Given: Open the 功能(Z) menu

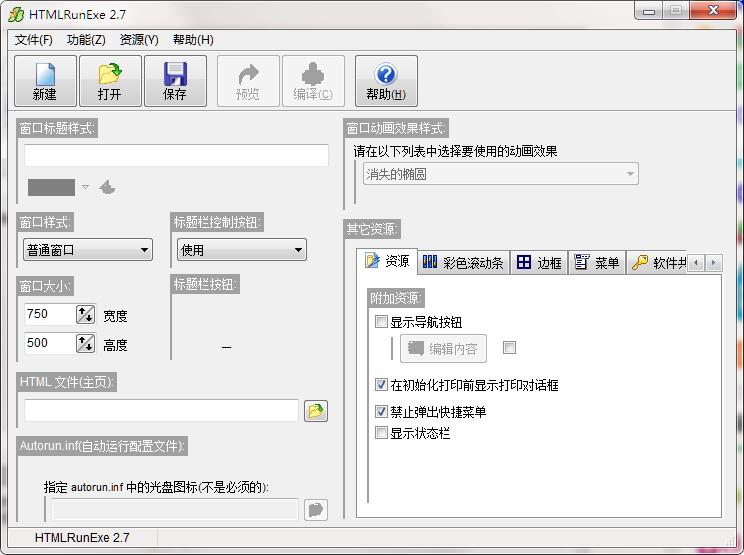Looking at the screenshot, I should 86,40.
